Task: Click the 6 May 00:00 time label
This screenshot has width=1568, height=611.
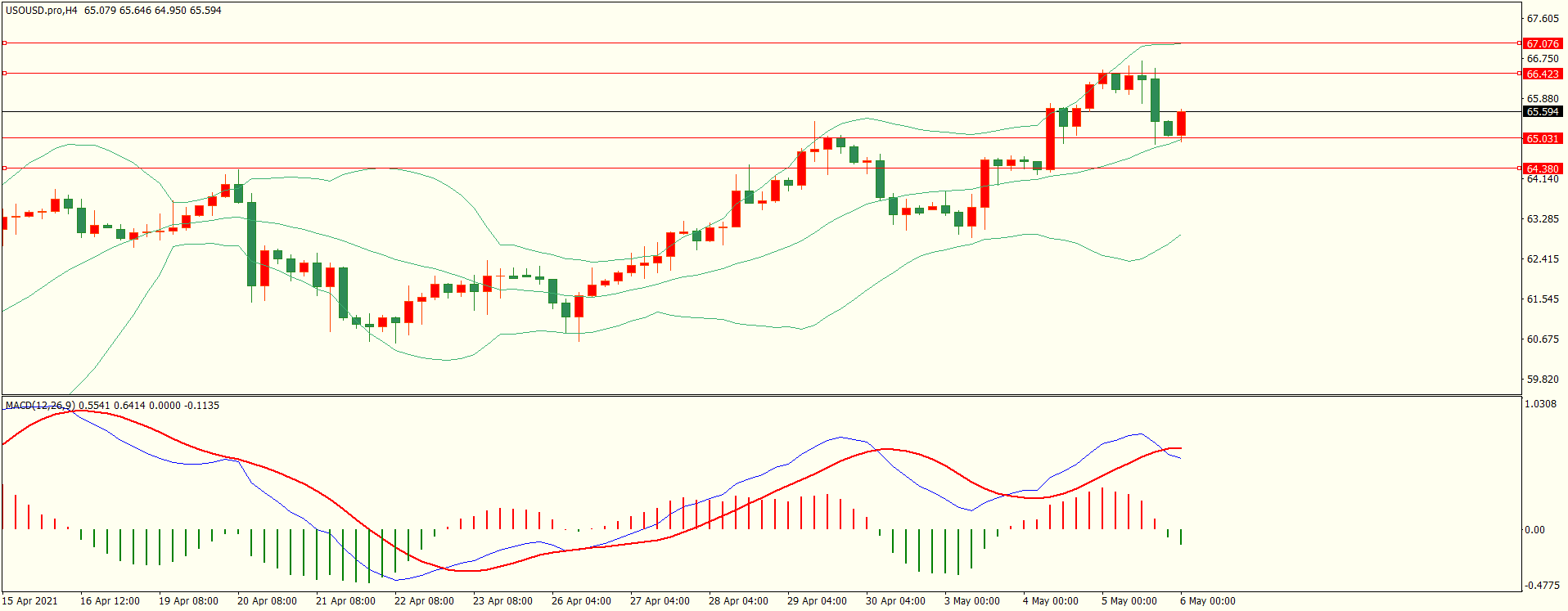Action: (x=1208, y=601)
